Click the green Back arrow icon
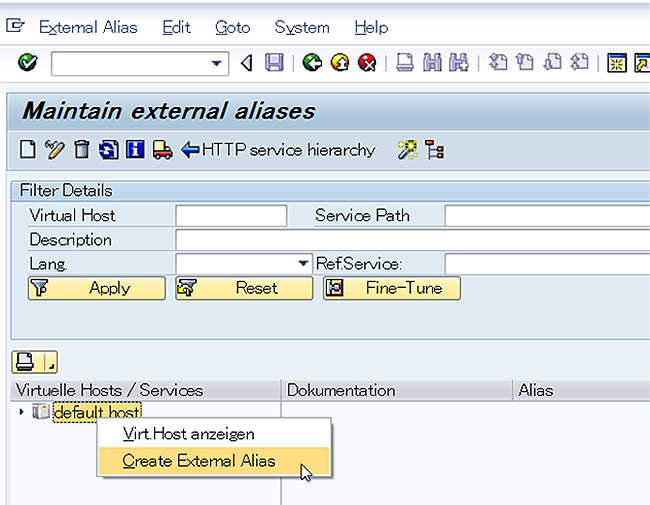 (312, 63)
